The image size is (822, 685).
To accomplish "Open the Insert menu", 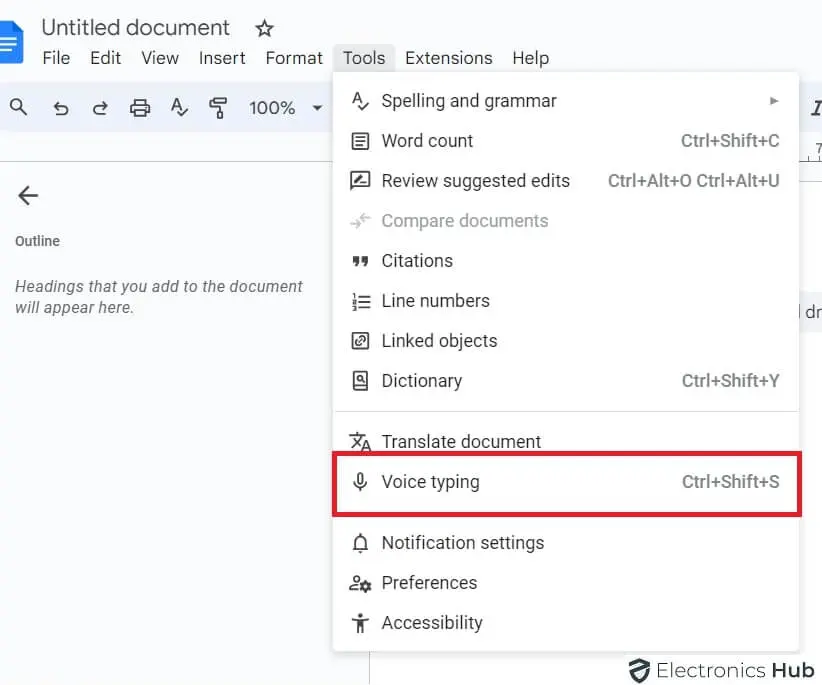I will [x=222, y=58].
